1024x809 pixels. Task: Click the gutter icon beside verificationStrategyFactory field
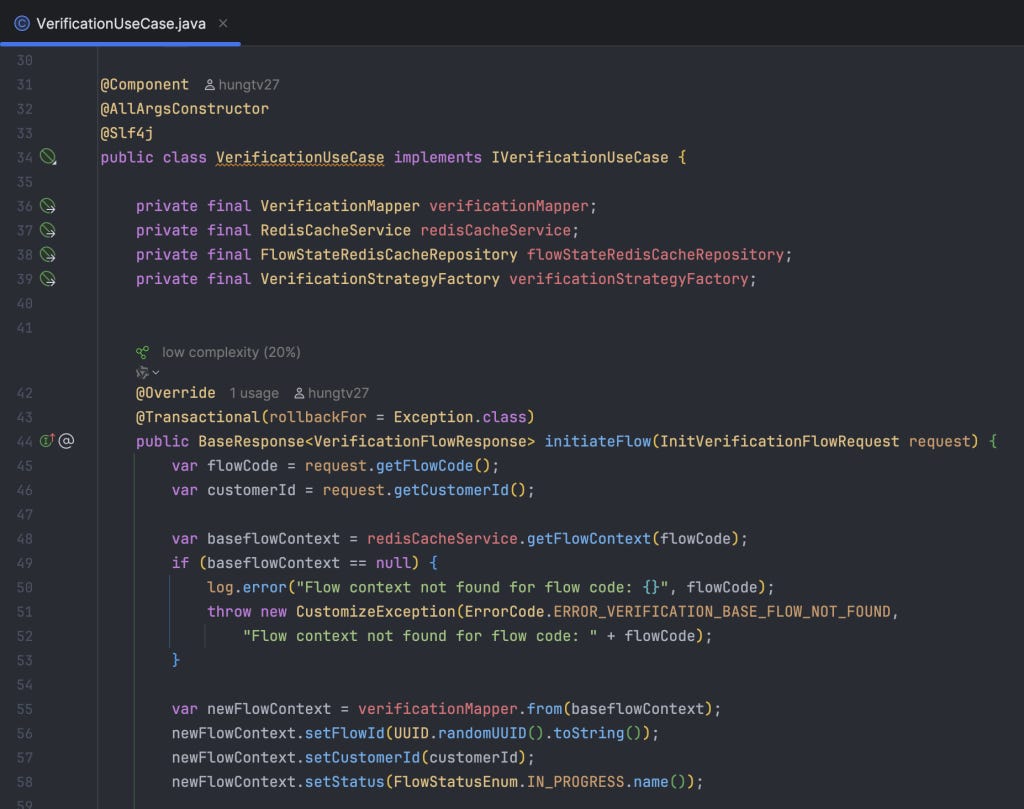tap(48, 279)
